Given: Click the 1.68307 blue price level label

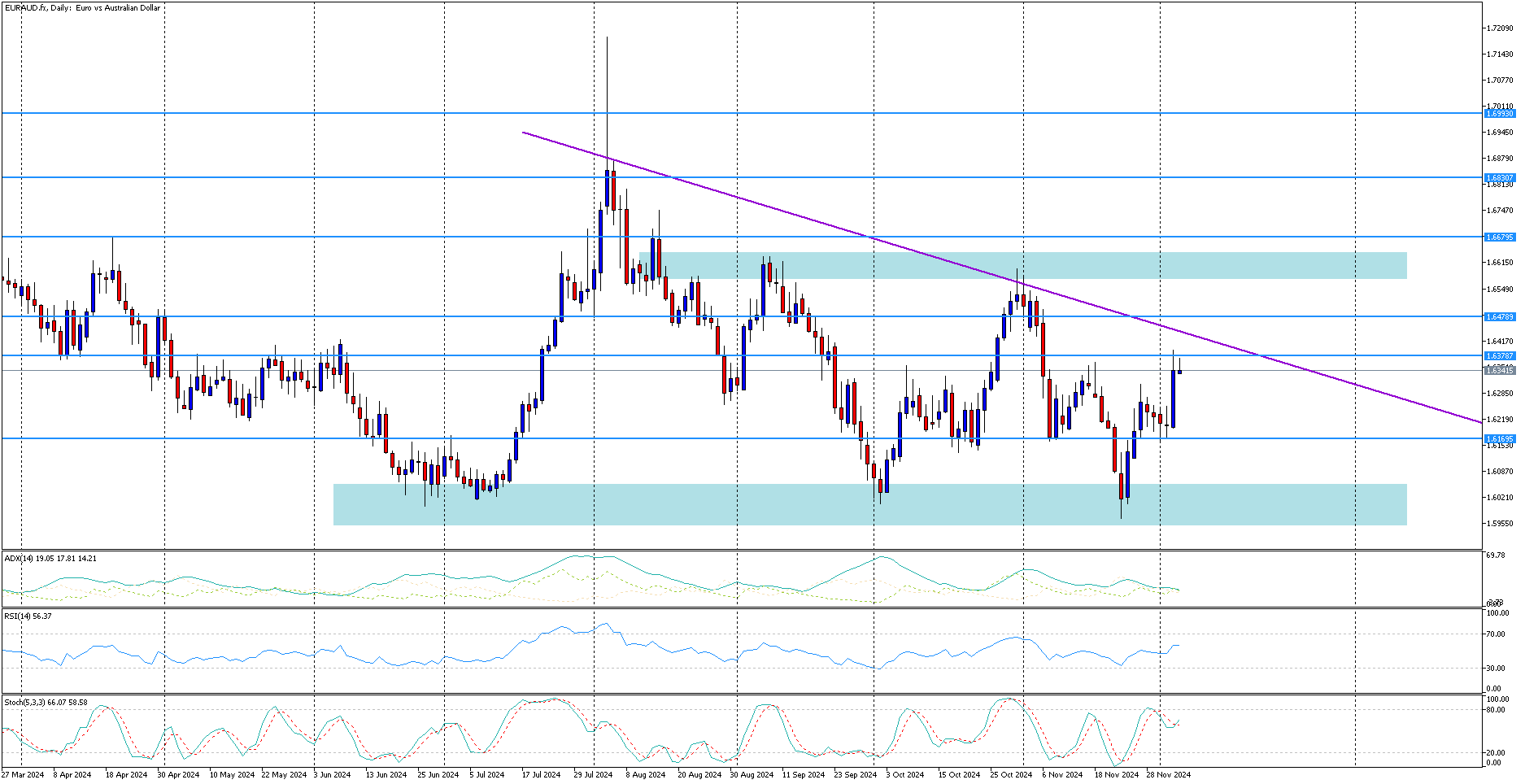Looking at the screenshot, I should 1500,177.
